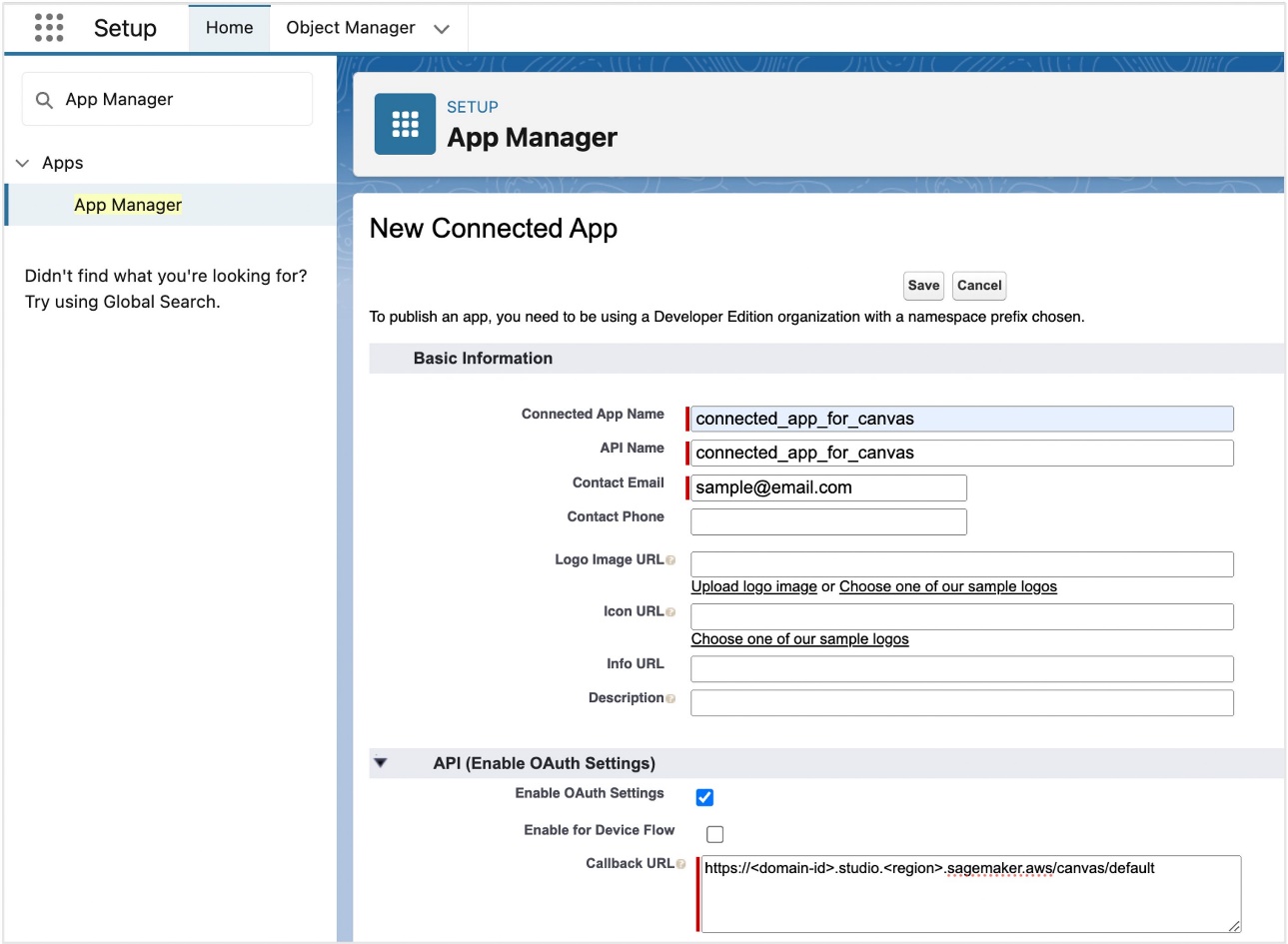Click the help icon next to Logo Image URL
This screenshot has height=944, width=1288.
click(x=670, y=560)
